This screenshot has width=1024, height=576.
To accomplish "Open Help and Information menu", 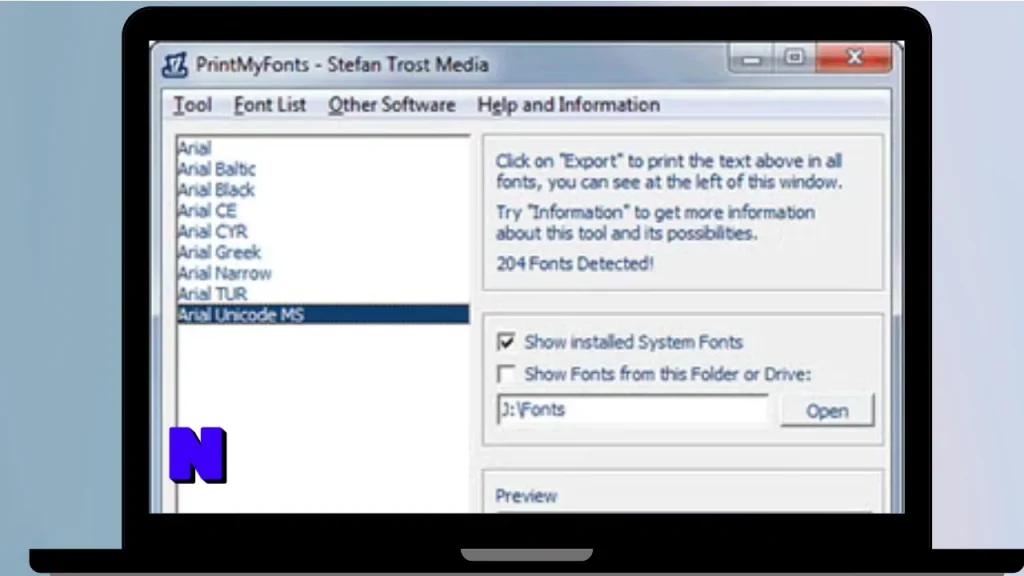I will tap(569, 105).
